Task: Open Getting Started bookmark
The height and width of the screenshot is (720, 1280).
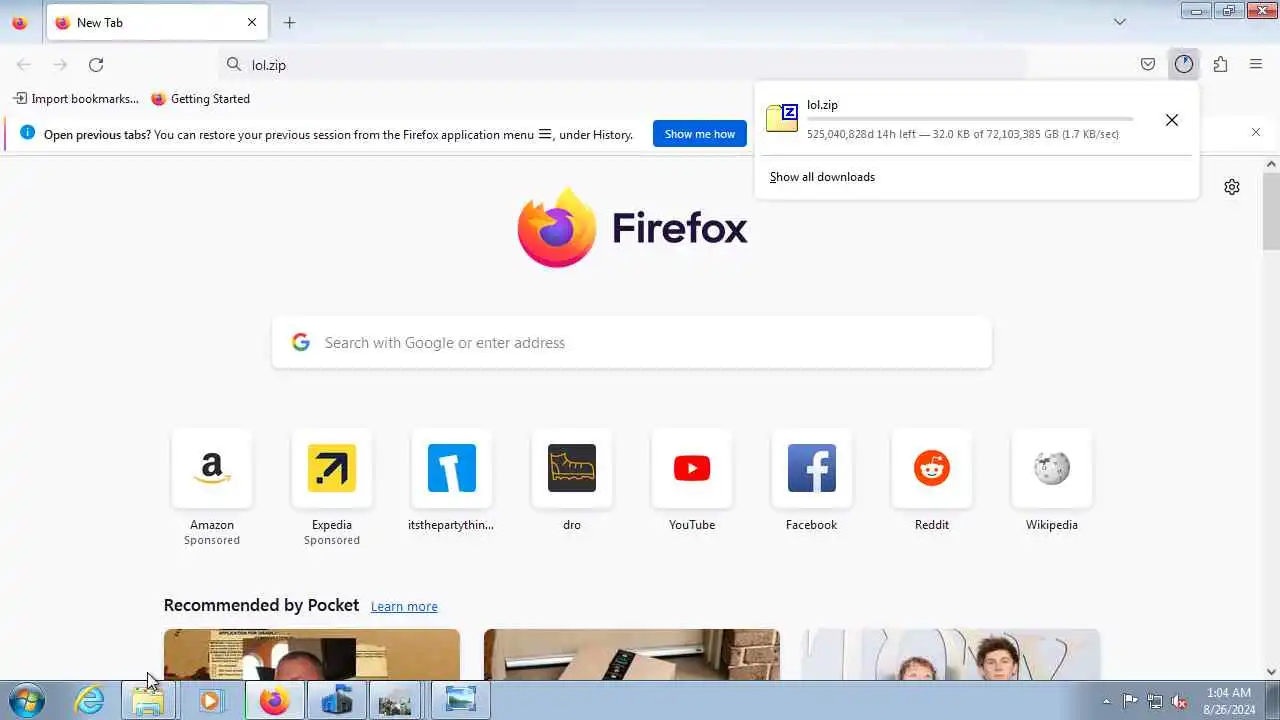Action: tap(201, 99)
